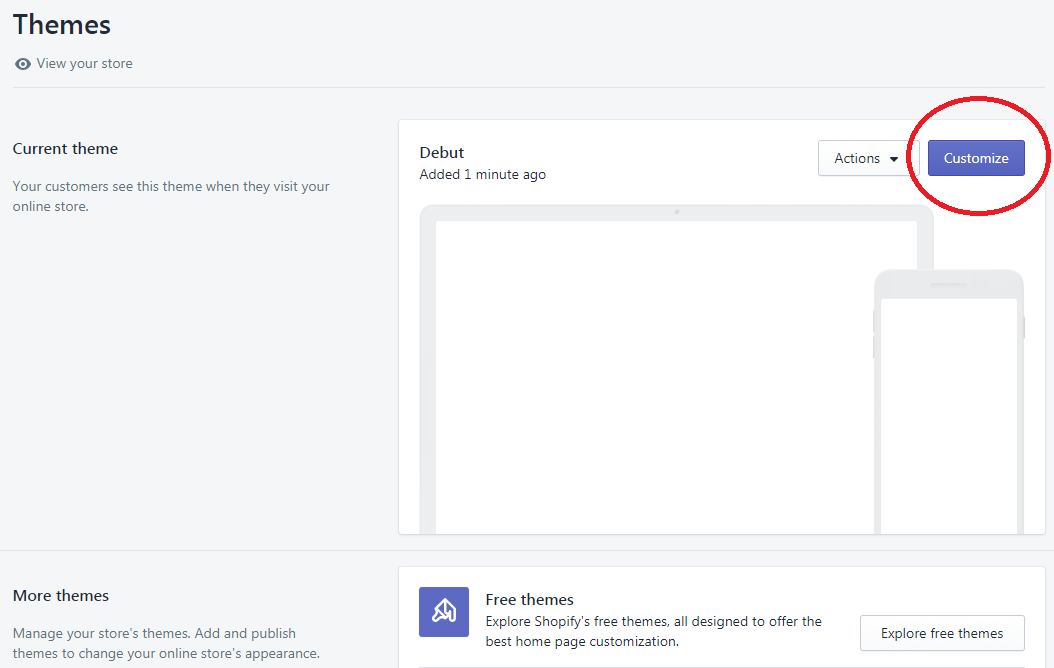This screenshot has height=668, width=1054.
Task: Click the Debut theme name
Action: (x=442, y=153)
